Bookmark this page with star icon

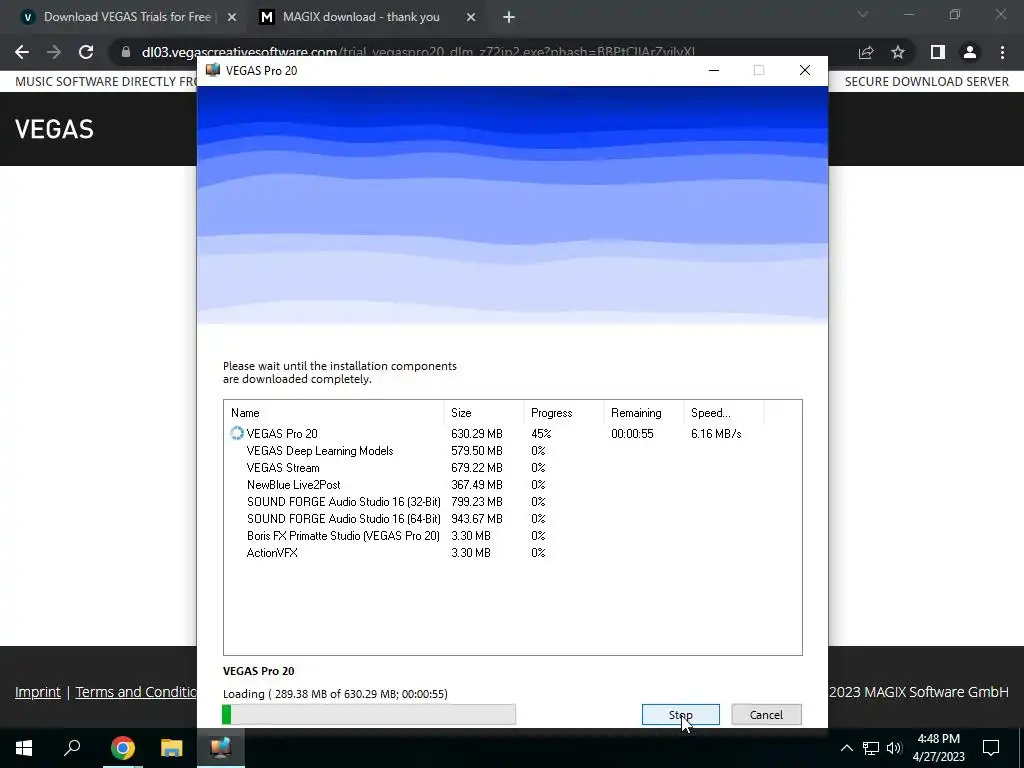pos(898,52)
